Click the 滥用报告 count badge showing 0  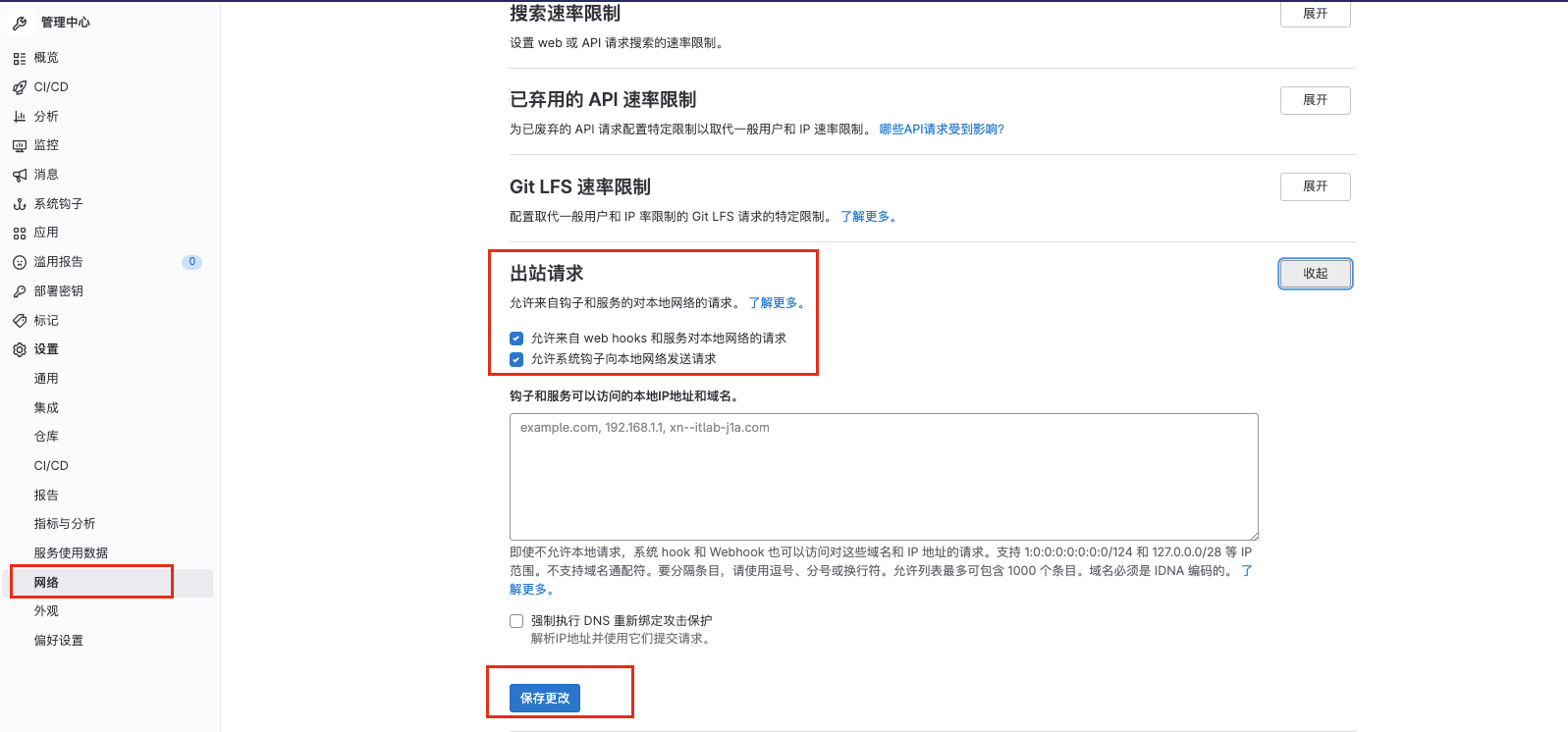pyautogui.click(x=192, y=262)
